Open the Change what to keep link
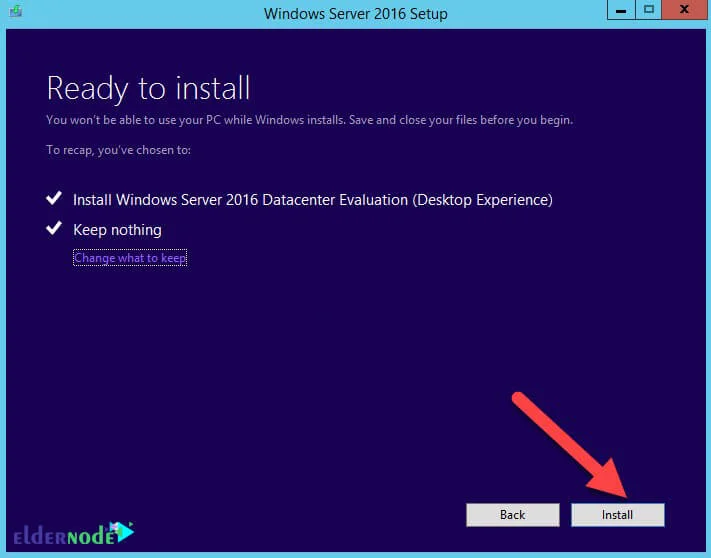The image size is (711, 558). [130, 258]
